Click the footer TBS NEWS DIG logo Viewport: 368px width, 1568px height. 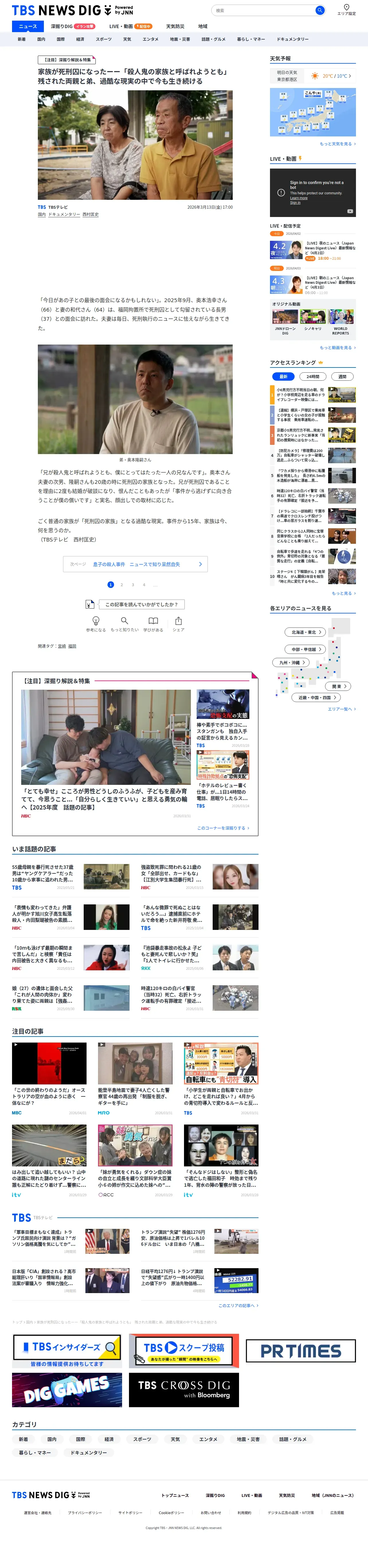(50, 1495)
